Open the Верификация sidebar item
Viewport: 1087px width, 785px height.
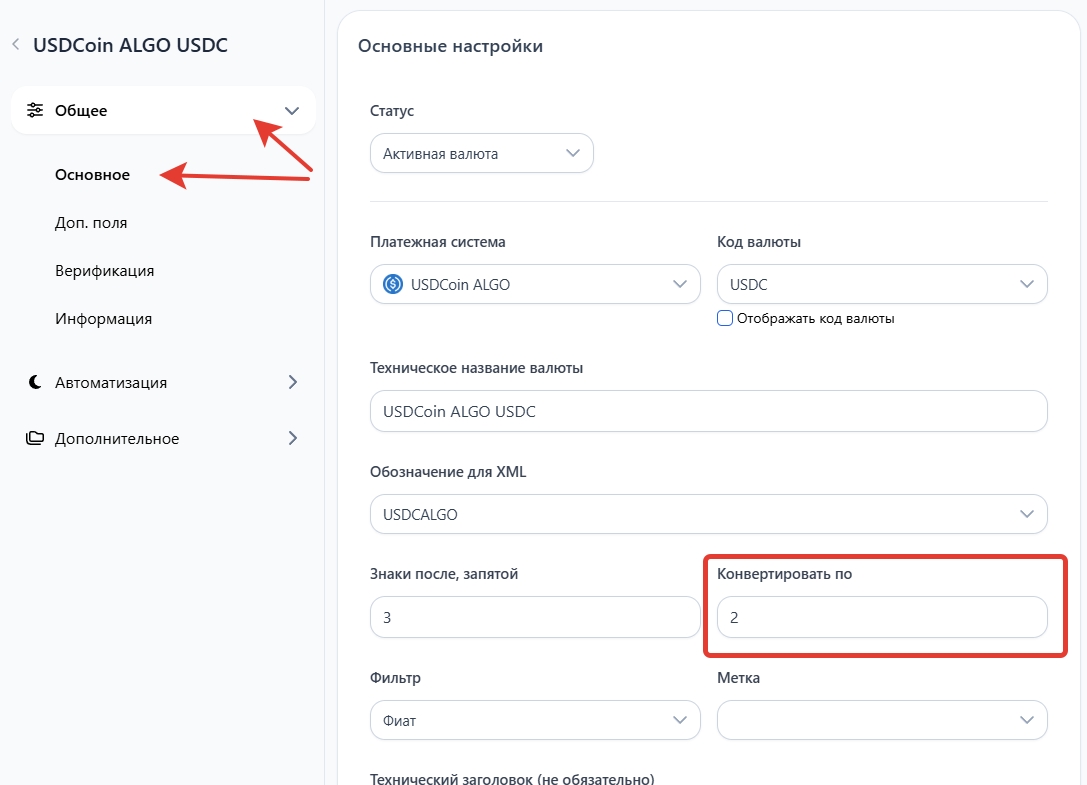104,271
